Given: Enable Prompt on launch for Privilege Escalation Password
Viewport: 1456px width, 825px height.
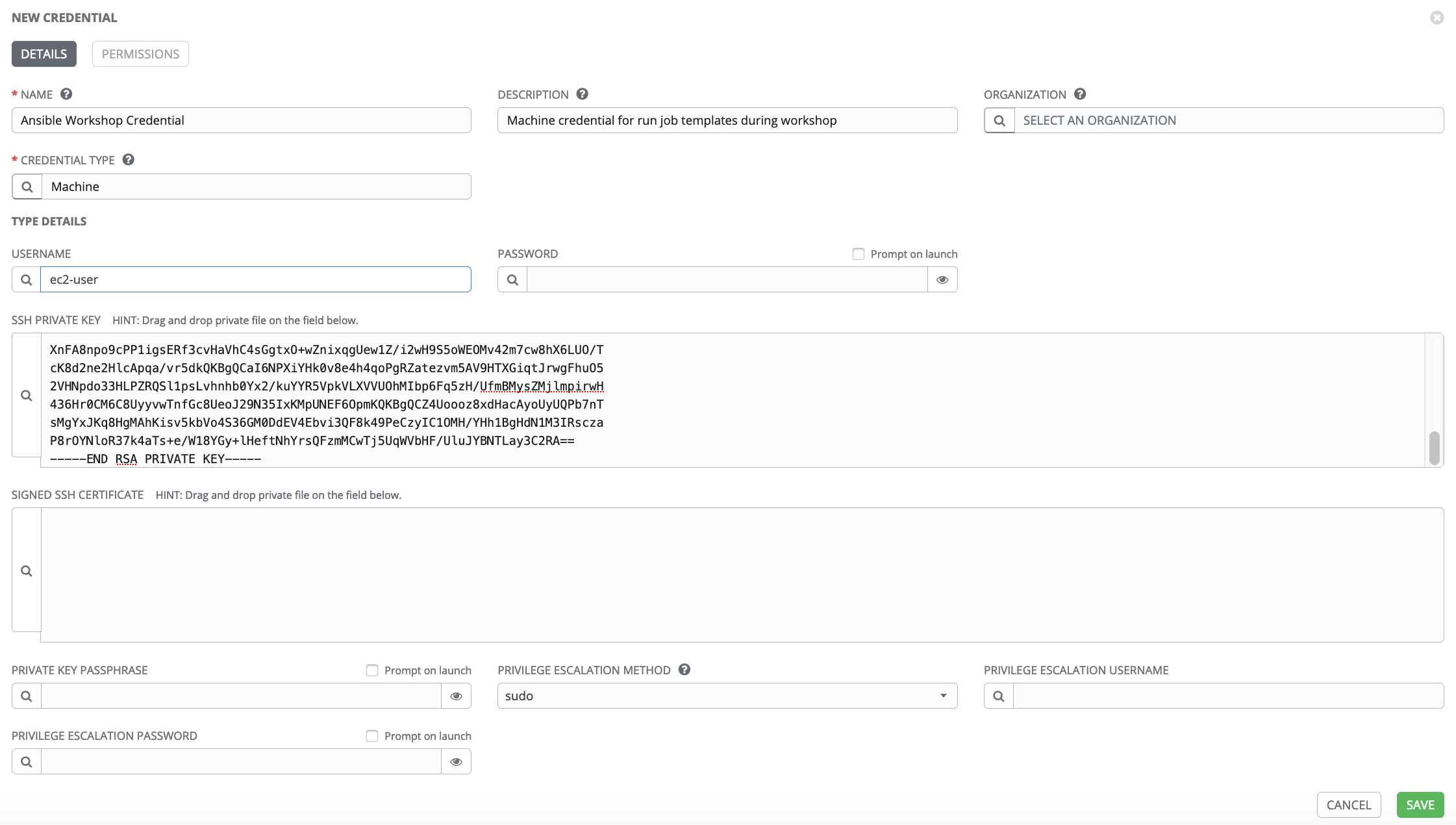Looking at the screenshot, I should click(372, 736).
